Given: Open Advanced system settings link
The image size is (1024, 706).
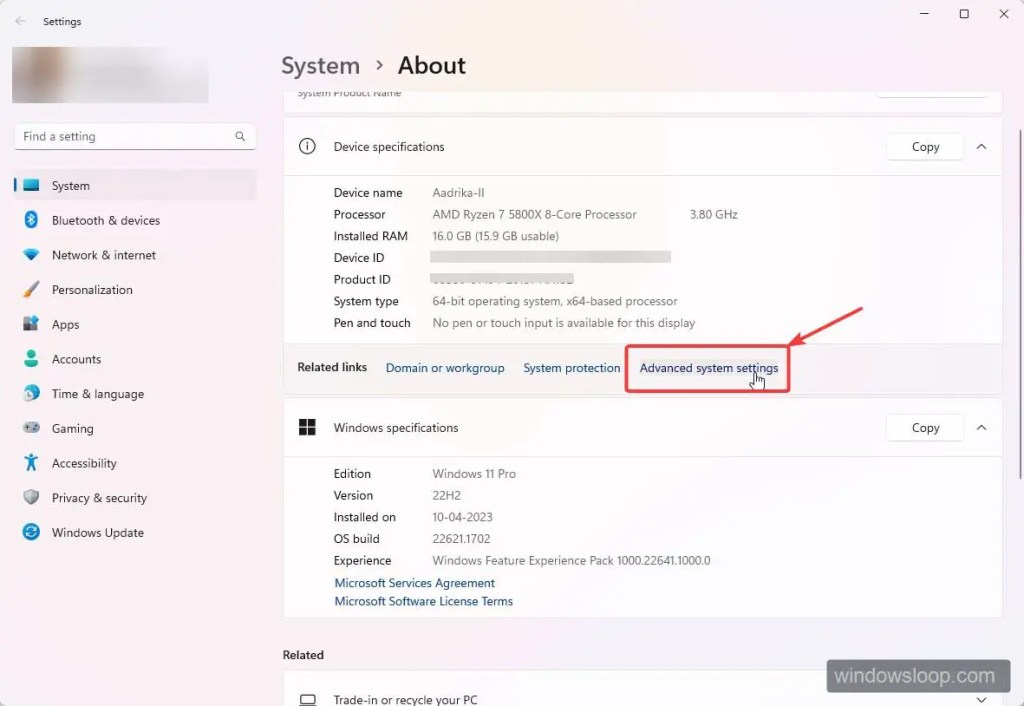Looking at the screenshot, I should click(x=709, y=368).
